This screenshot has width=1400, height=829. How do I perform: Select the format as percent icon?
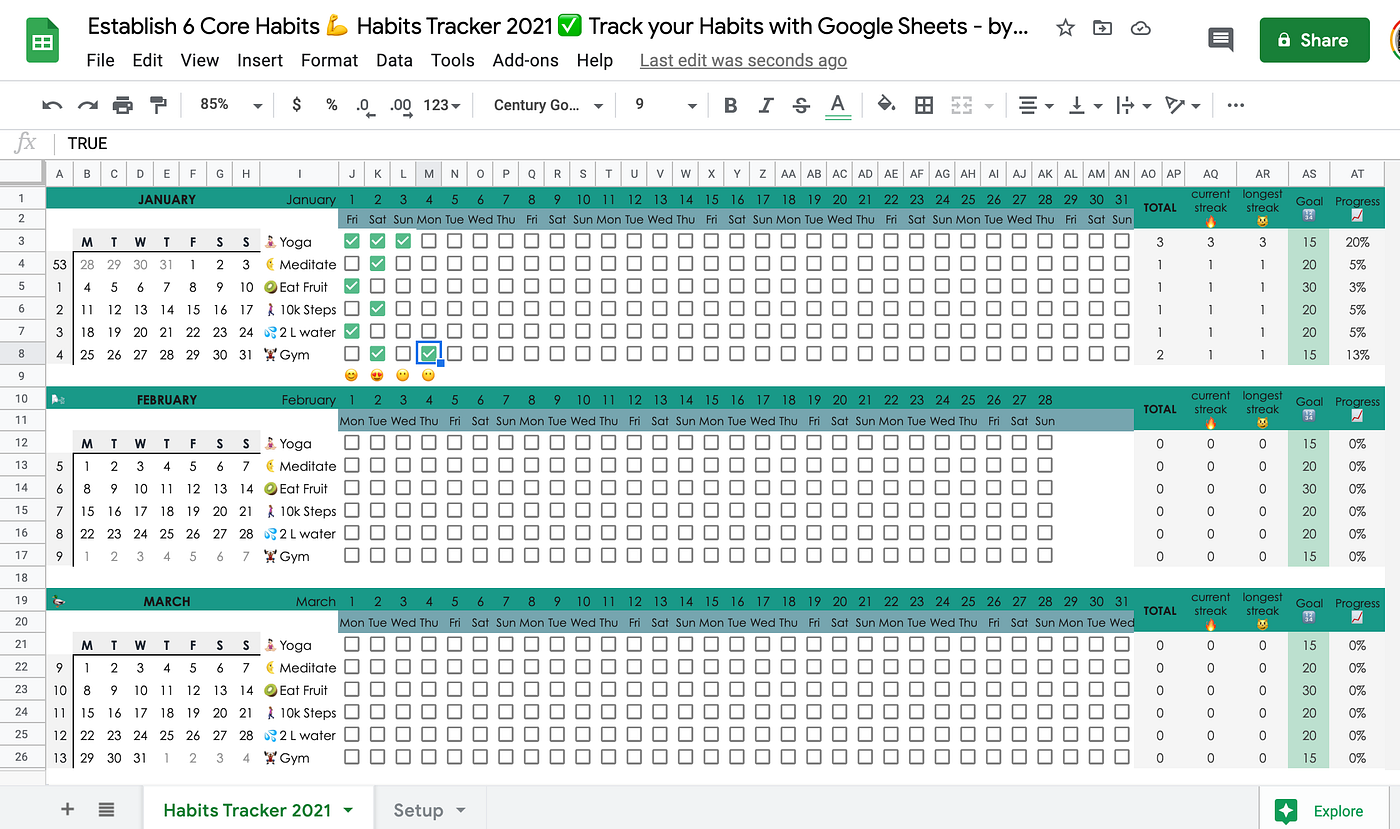point(331,104)
